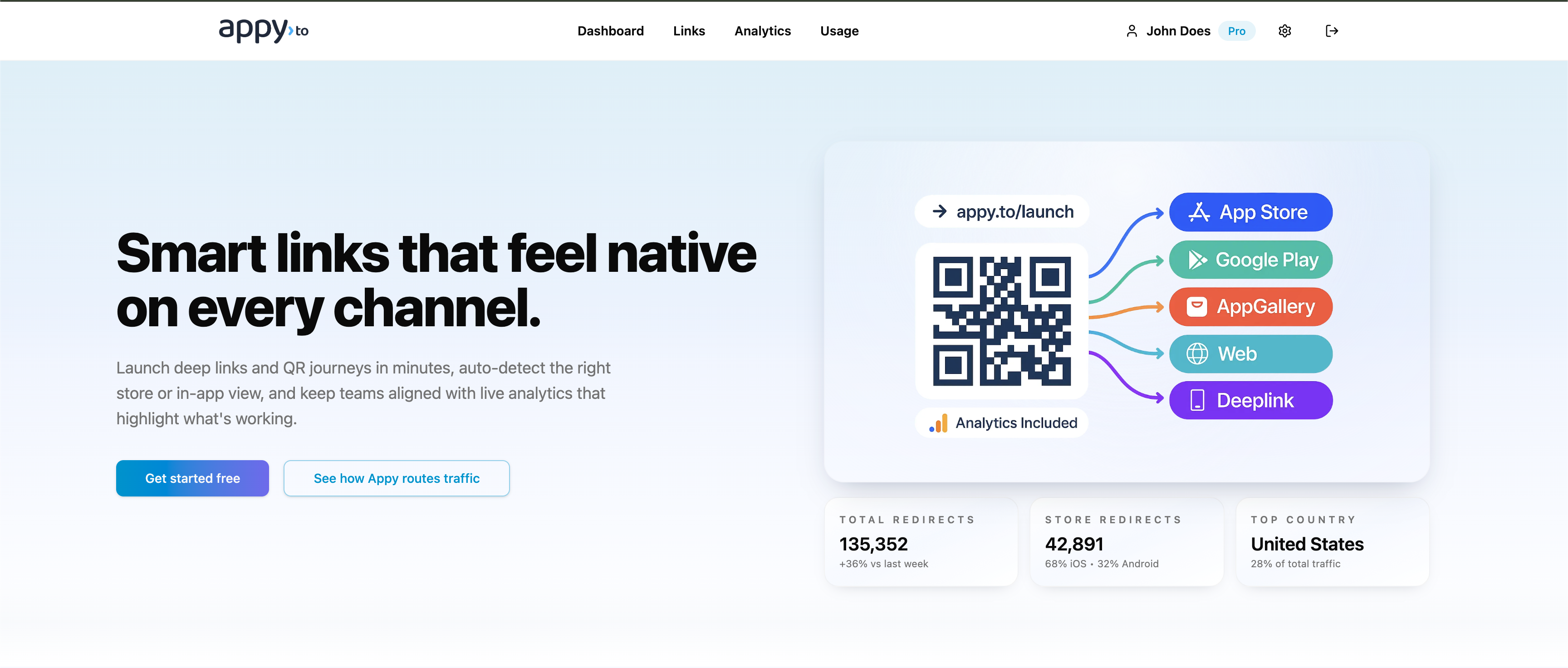
Task: Click the AppGallery bag icon
Action: (1196, 307)
